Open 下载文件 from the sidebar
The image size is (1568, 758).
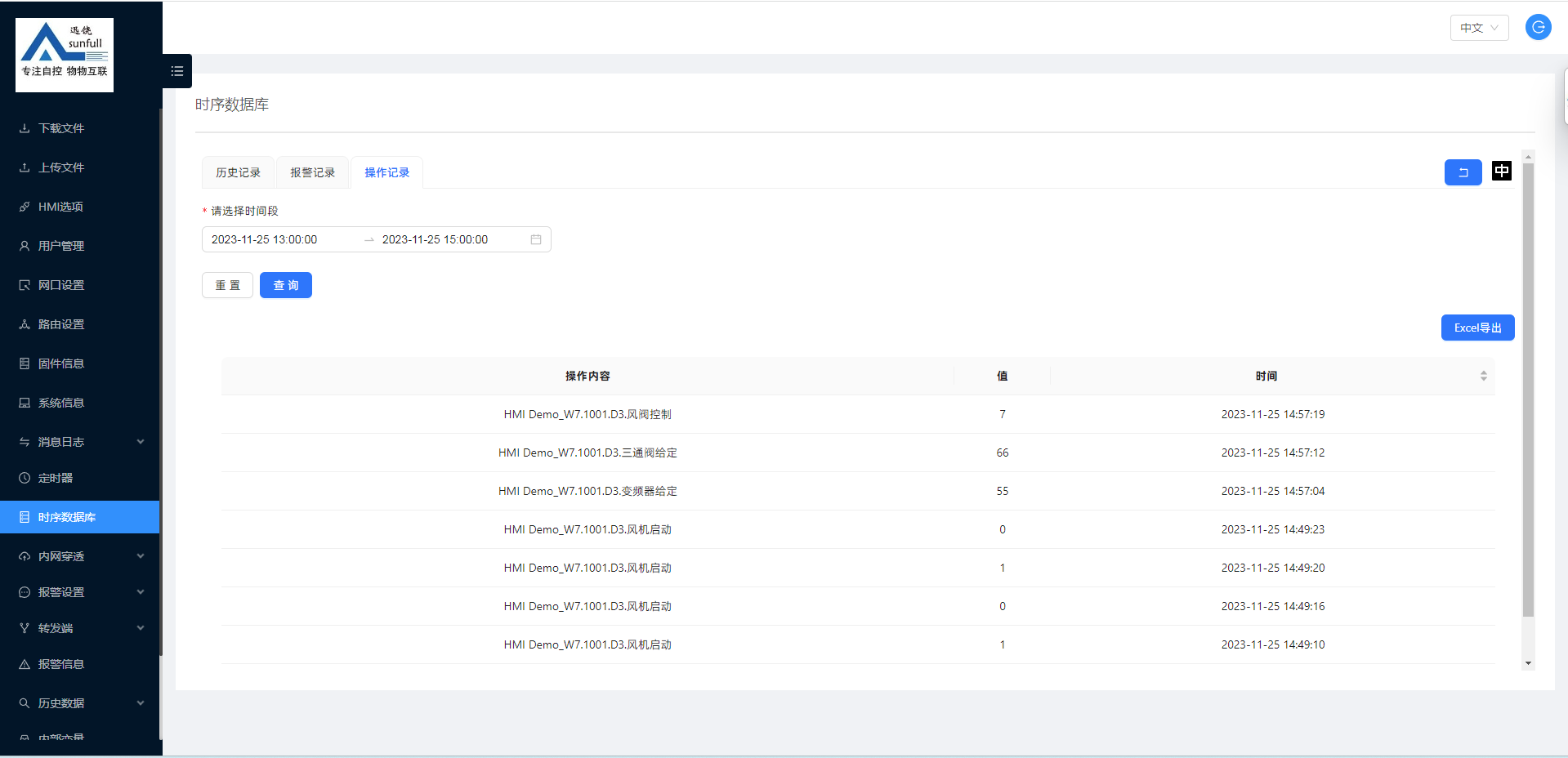pos(61,128)
